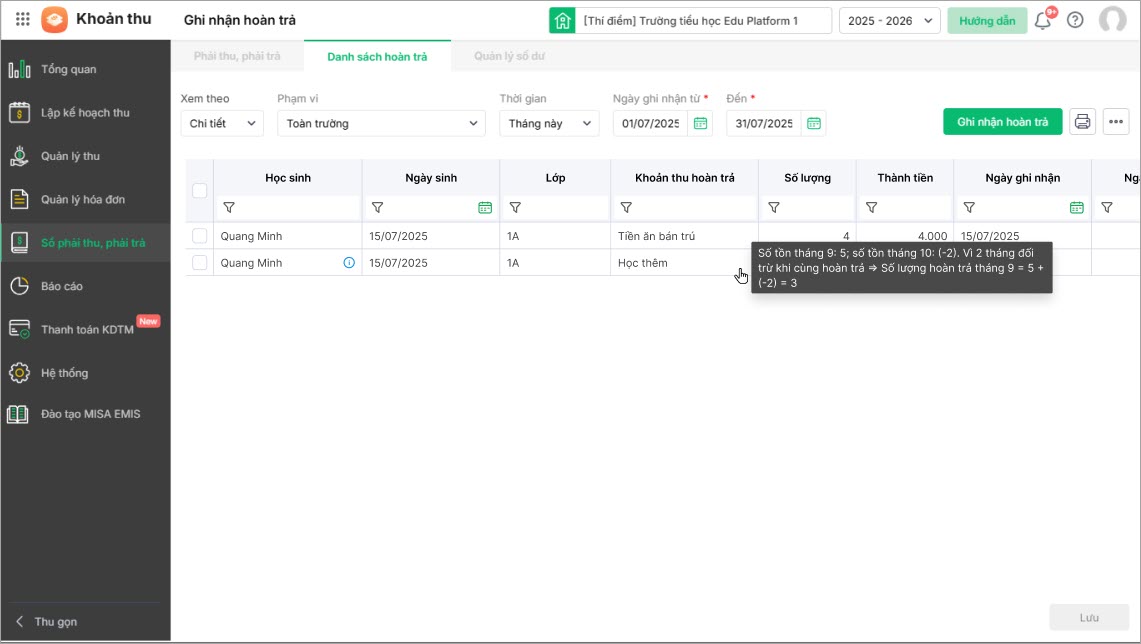
Task: Open calendar for Ngày ghi nhận từ
Action: pos(701,123)
